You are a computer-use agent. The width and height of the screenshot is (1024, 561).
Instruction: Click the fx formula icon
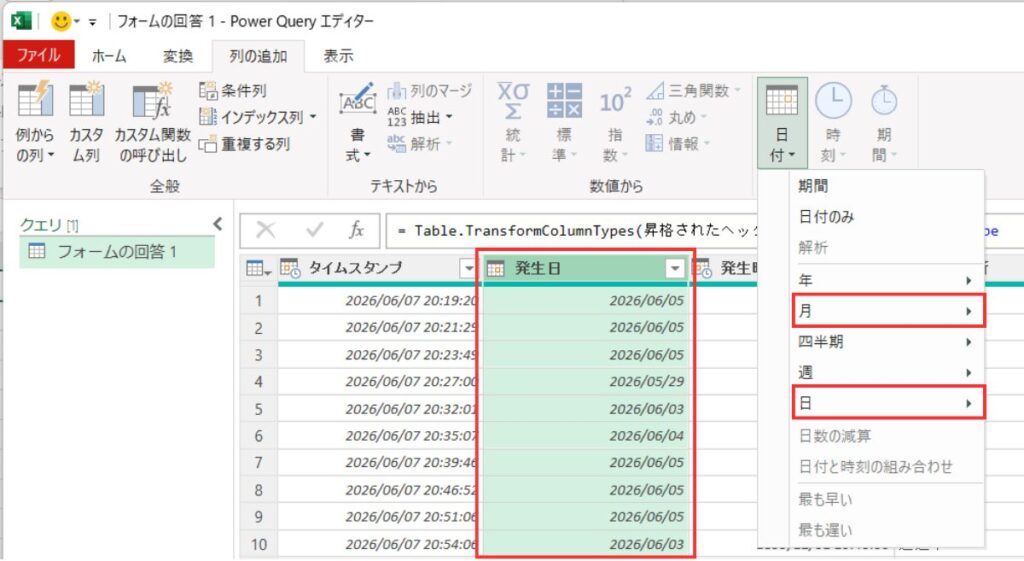(x=357, y=230)
